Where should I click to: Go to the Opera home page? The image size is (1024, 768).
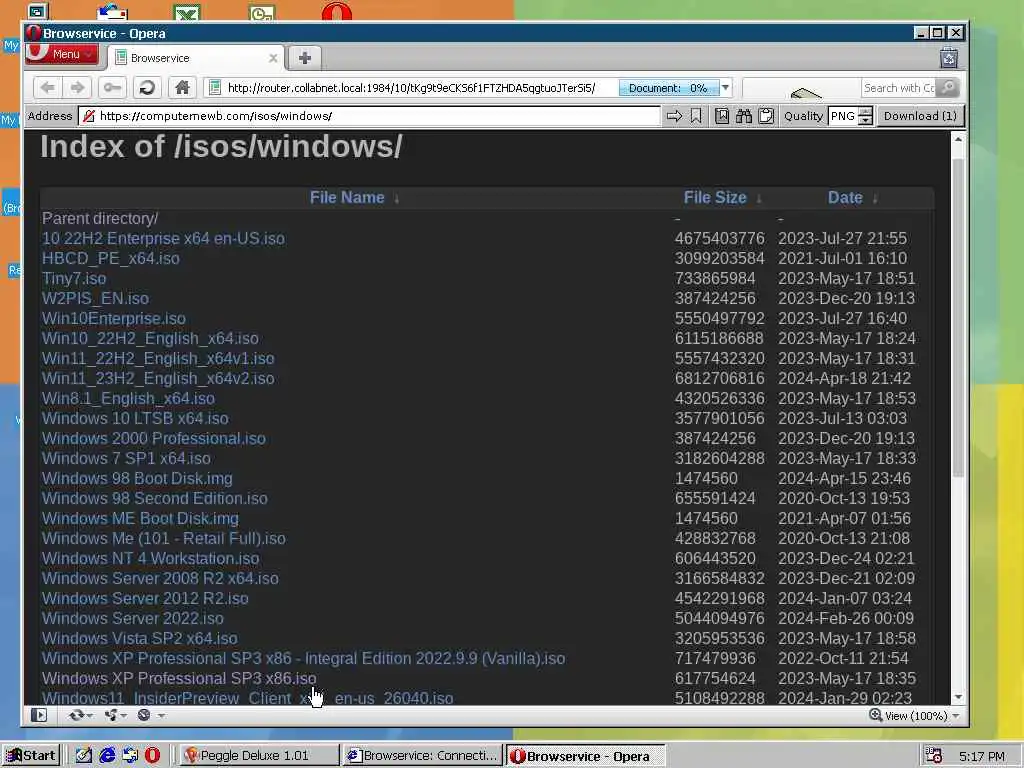click(182, 88)
